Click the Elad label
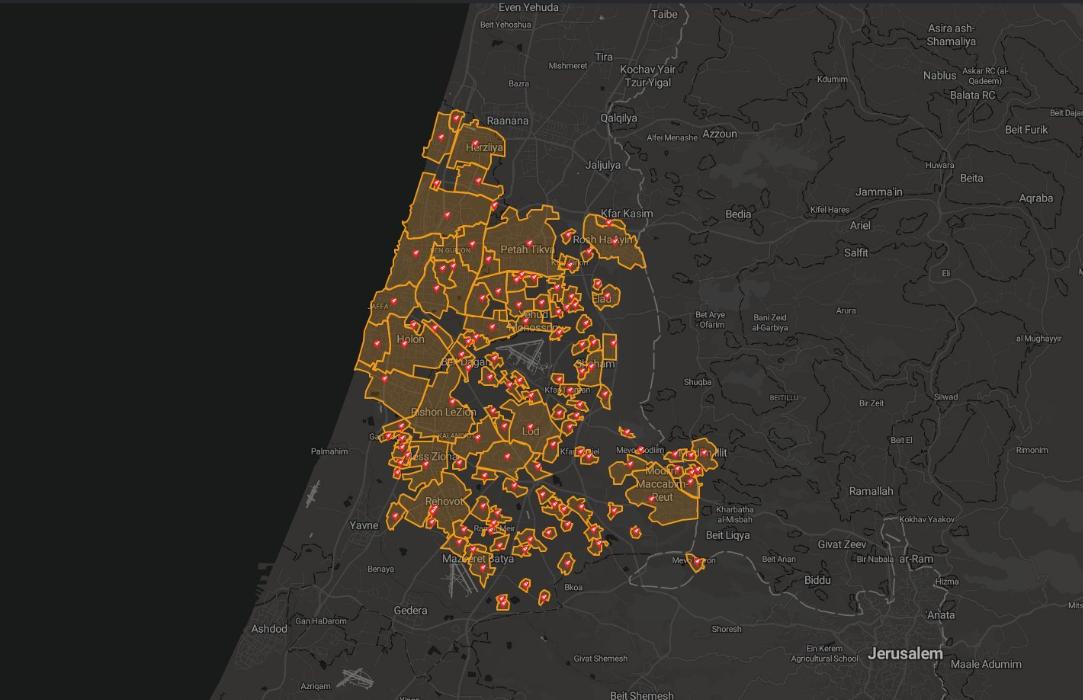Image resolution: width=1083 pixels, height=700 pixels. tap(602, 299)
